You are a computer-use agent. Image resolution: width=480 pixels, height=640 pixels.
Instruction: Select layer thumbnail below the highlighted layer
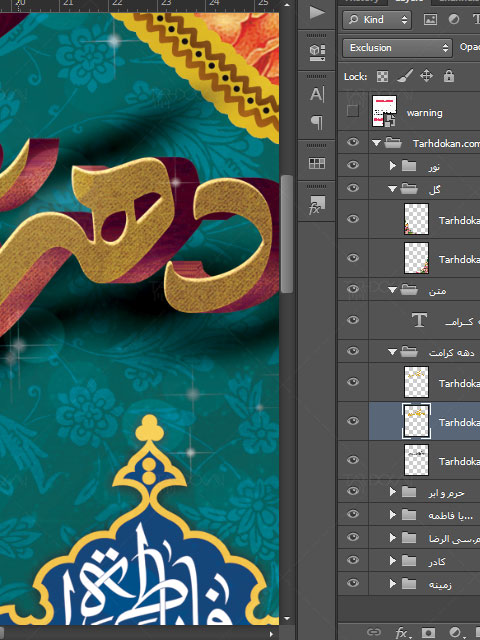pyautogui.click(x=416, y=460)
